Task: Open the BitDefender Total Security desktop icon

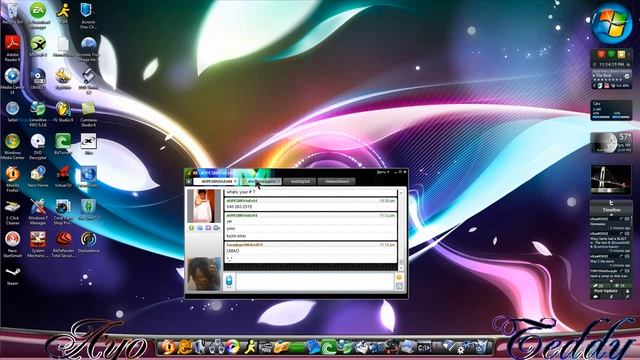Action: (x=63, y=244)
